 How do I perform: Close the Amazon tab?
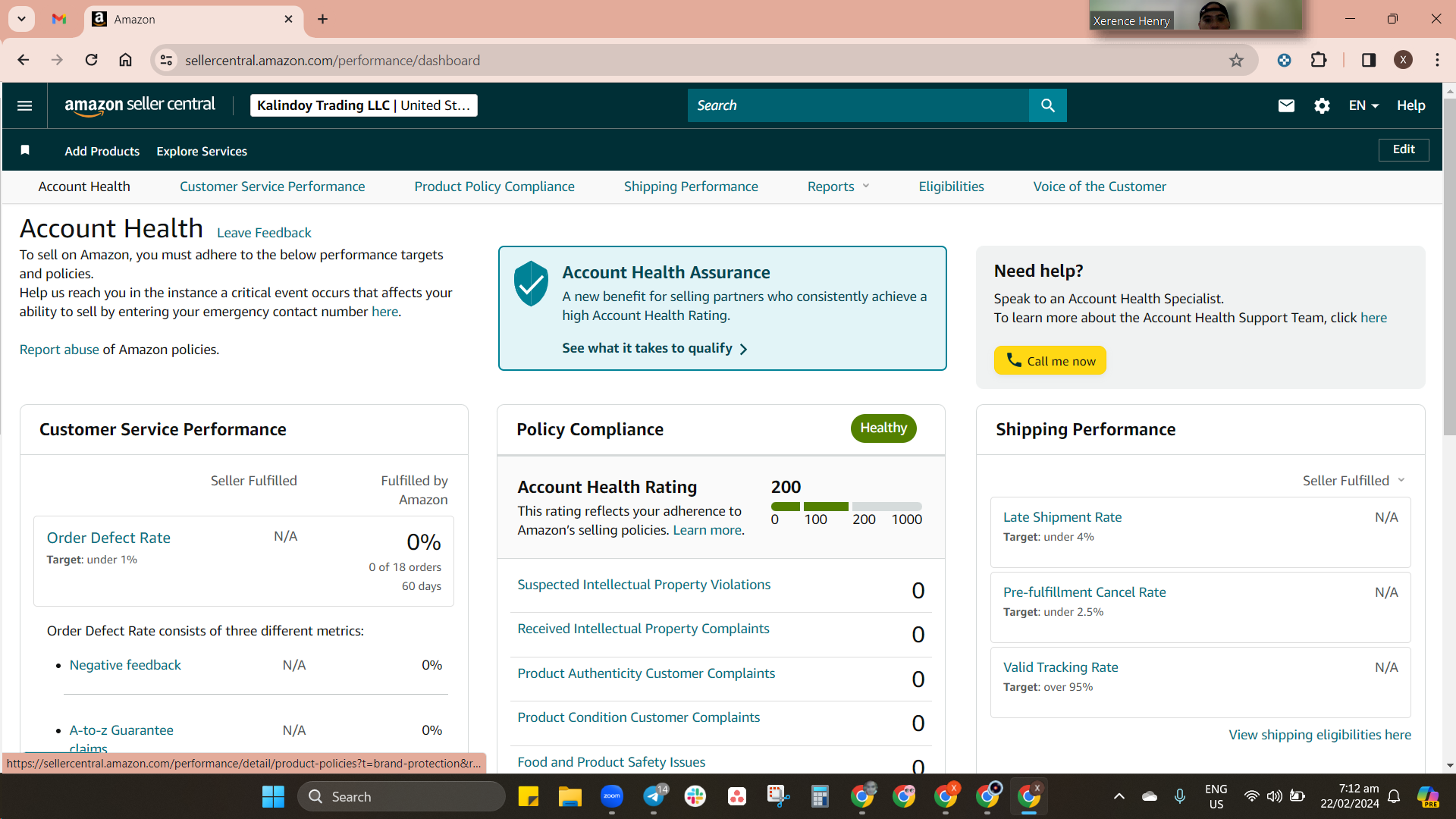(288, 19)
